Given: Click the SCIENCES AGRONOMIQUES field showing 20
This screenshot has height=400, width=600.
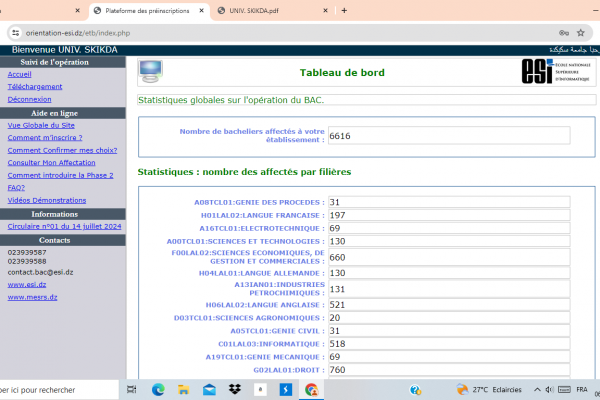Looking at the screenshot, I should [449, 318].
